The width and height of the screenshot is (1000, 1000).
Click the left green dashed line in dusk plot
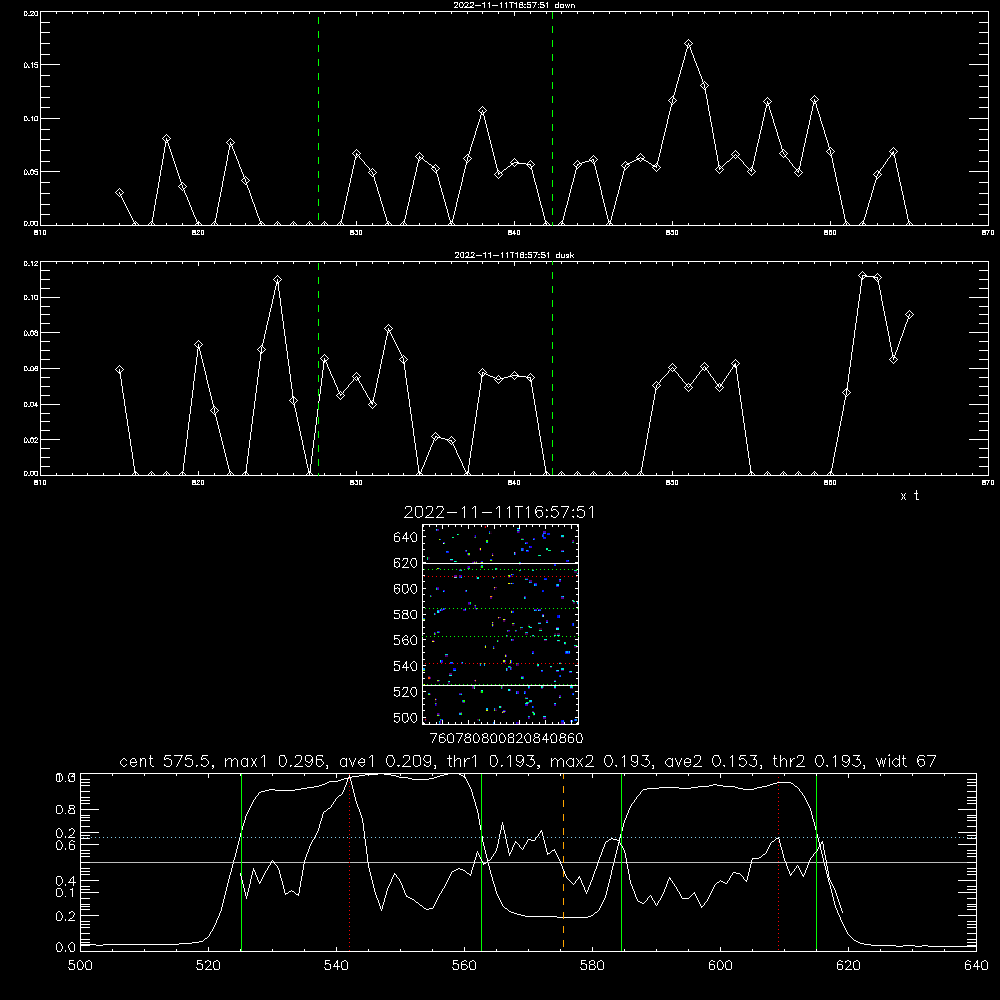pyautogui.click(x=318, y=369)
